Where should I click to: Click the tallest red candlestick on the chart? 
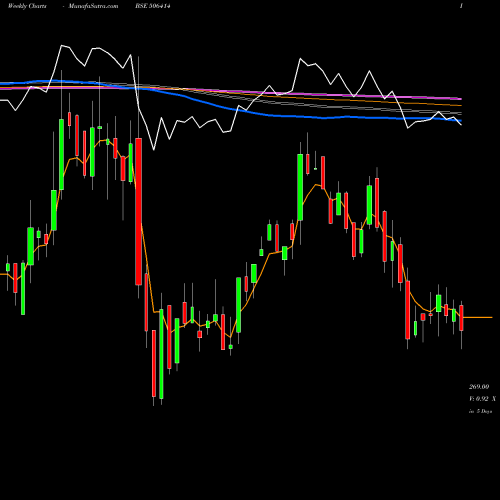[x=139, y=211]
